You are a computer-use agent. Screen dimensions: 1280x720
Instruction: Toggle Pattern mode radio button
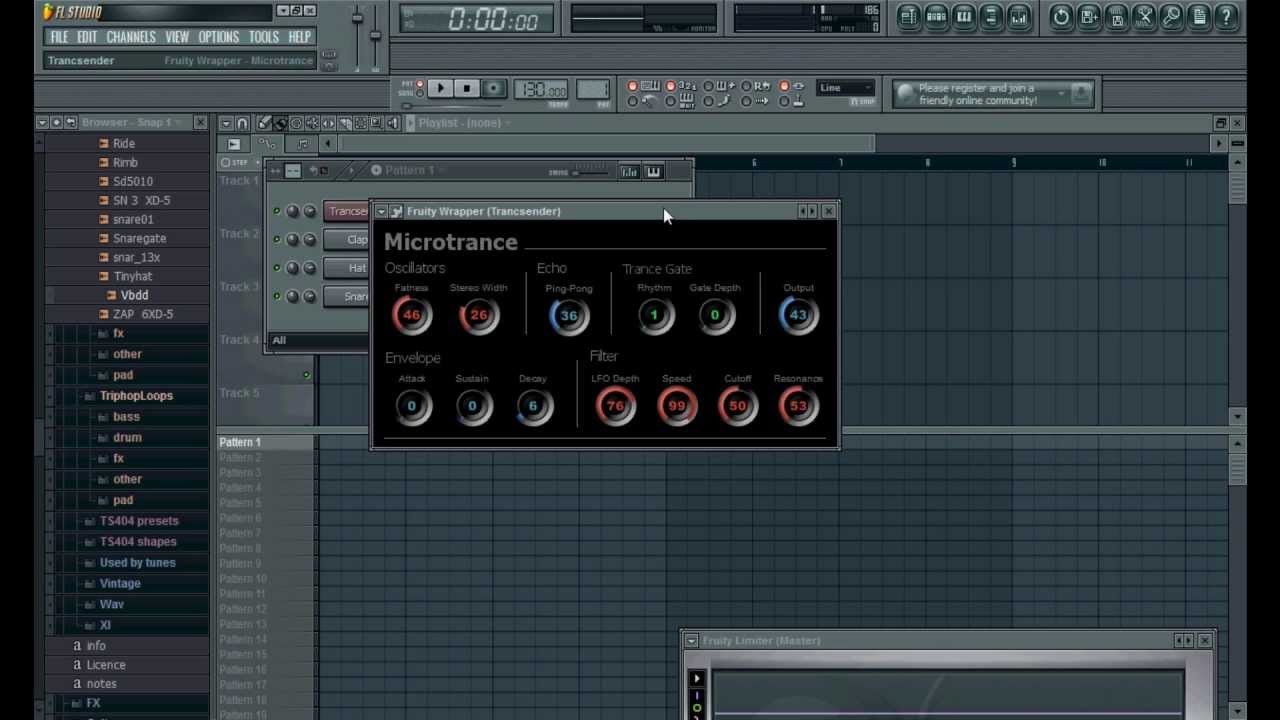pyautogui.click(x=420, y=85)
